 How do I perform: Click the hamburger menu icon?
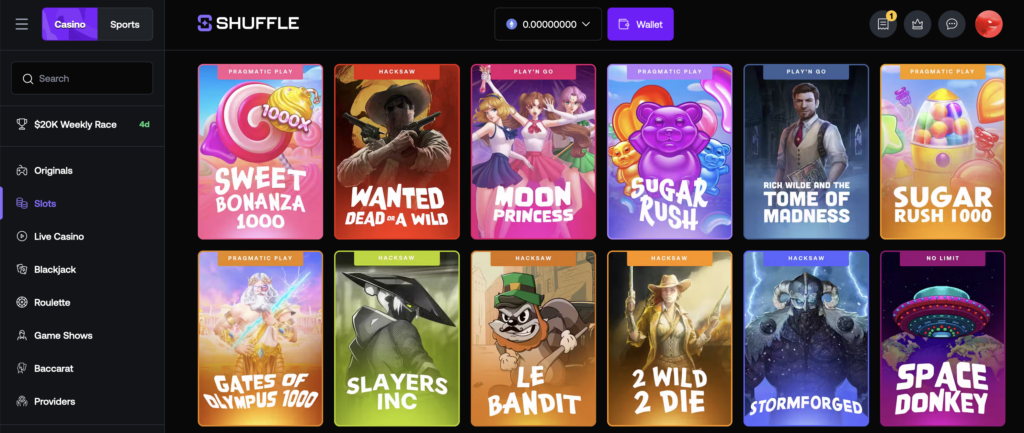(x=22, y=24)
